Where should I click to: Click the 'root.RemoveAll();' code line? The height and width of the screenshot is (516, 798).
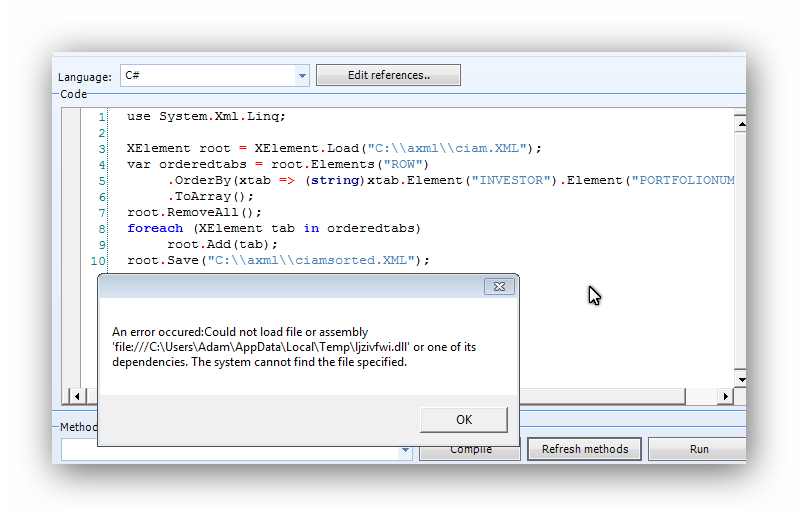194,212
